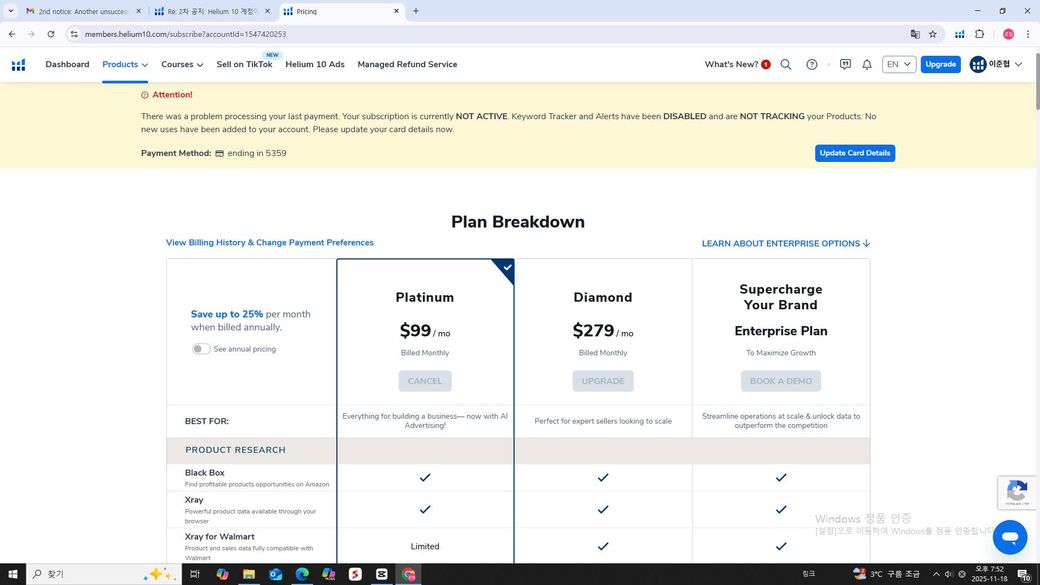Go to Dashboard

67,64
